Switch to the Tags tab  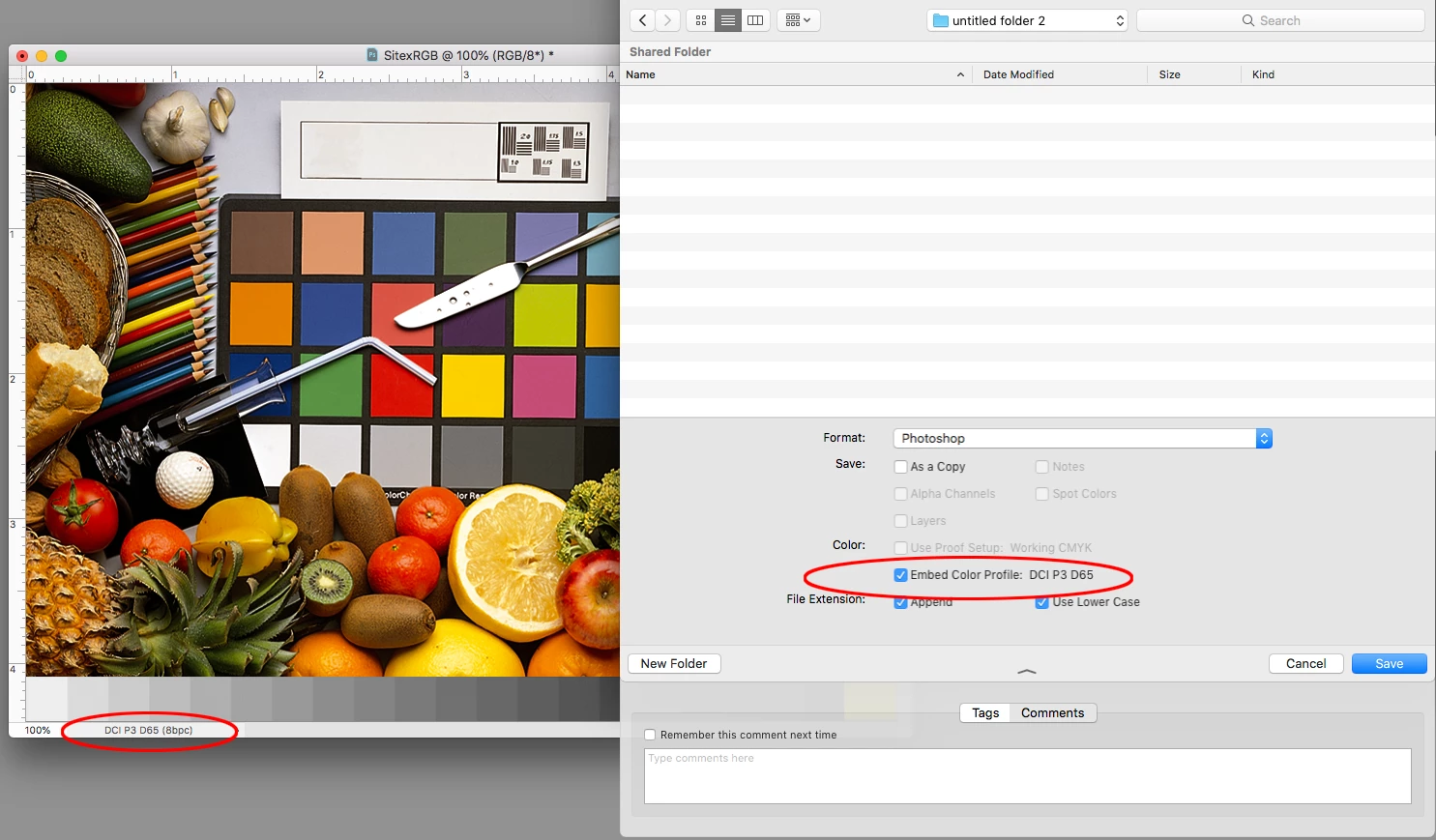985,713
